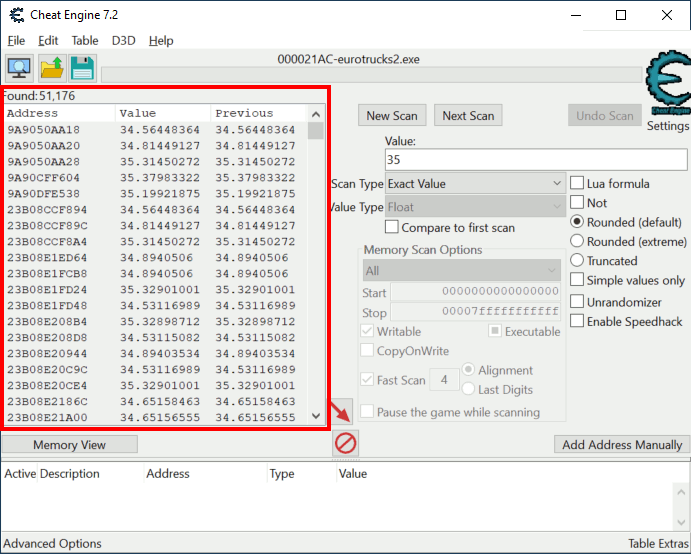Open the Table menu
Screen dimensions: 691x554
(85, 41)
